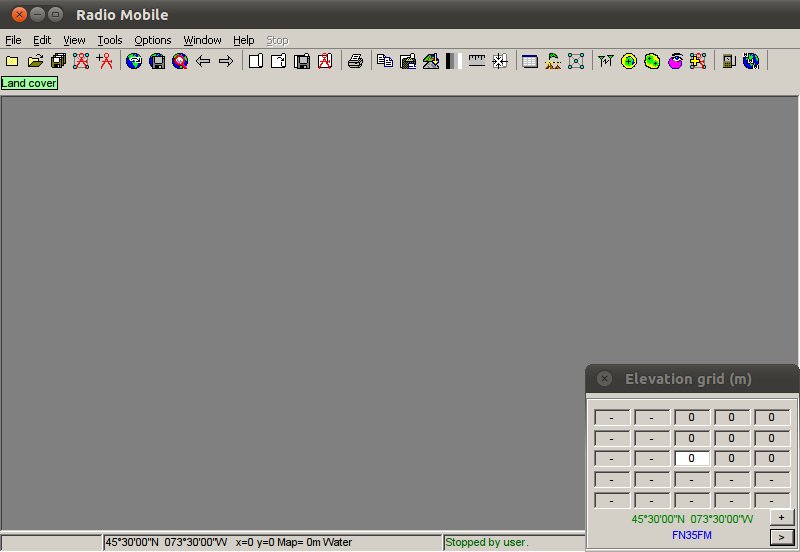The image size is (800, 552).
Task: Open the Tools menu
Action: click(110, 40)
